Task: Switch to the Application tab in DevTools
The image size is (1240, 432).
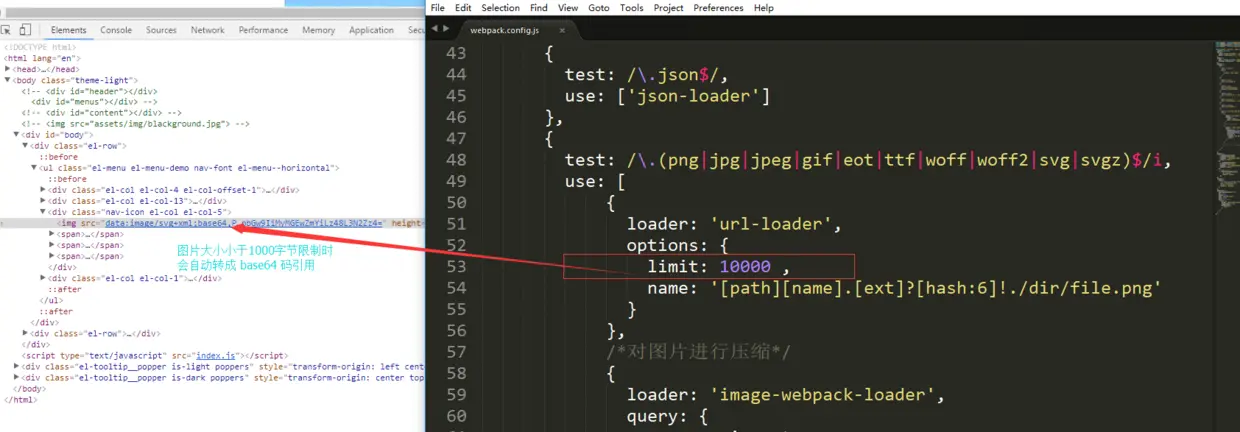Action: pos(372,30)
